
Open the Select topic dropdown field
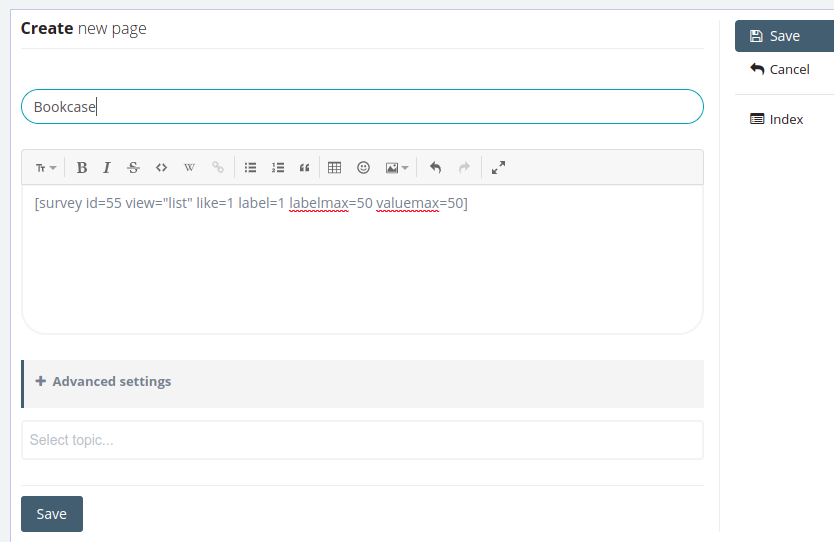coord(362,440)
